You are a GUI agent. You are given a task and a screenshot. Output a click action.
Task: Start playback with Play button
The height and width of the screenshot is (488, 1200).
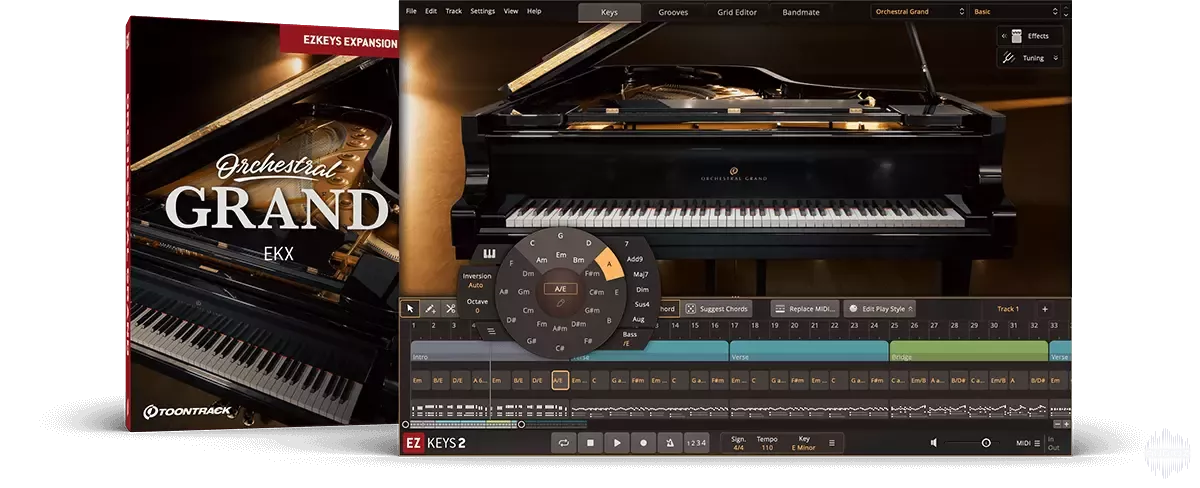click(x=617, y=442)
